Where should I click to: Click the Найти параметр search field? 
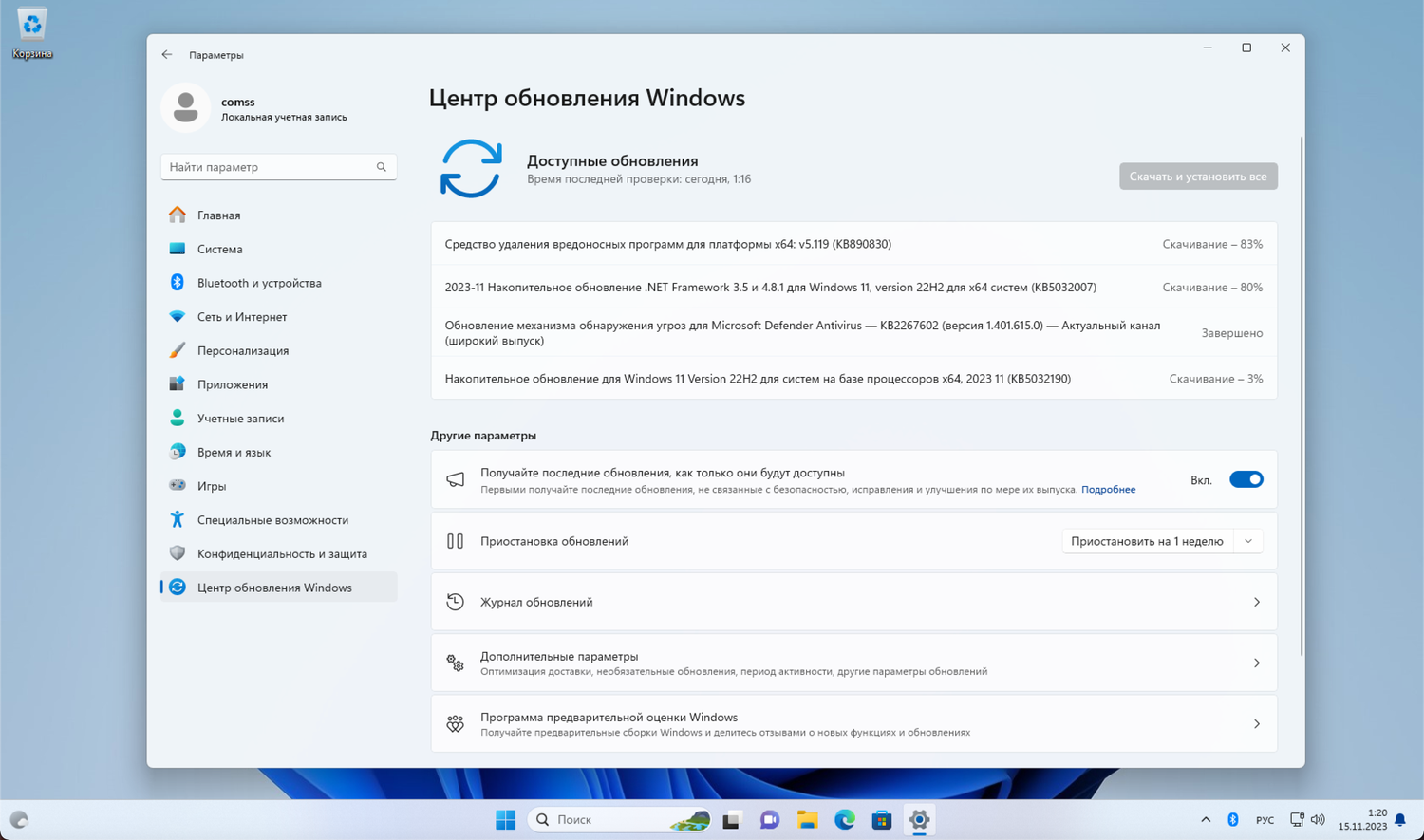(x=278, y=167)
